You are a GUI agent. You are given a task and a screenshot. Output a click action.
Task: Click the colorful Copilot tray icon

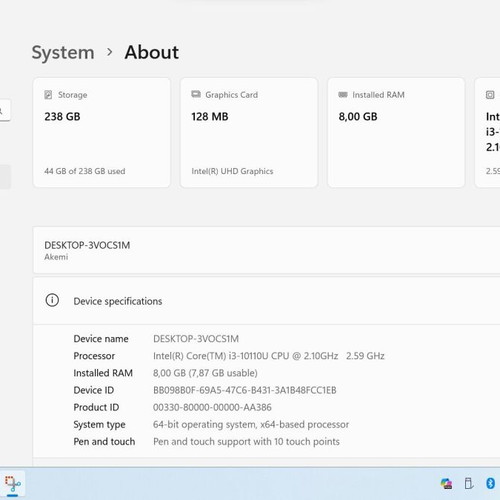pyautogui.click(x=446, y=483)
